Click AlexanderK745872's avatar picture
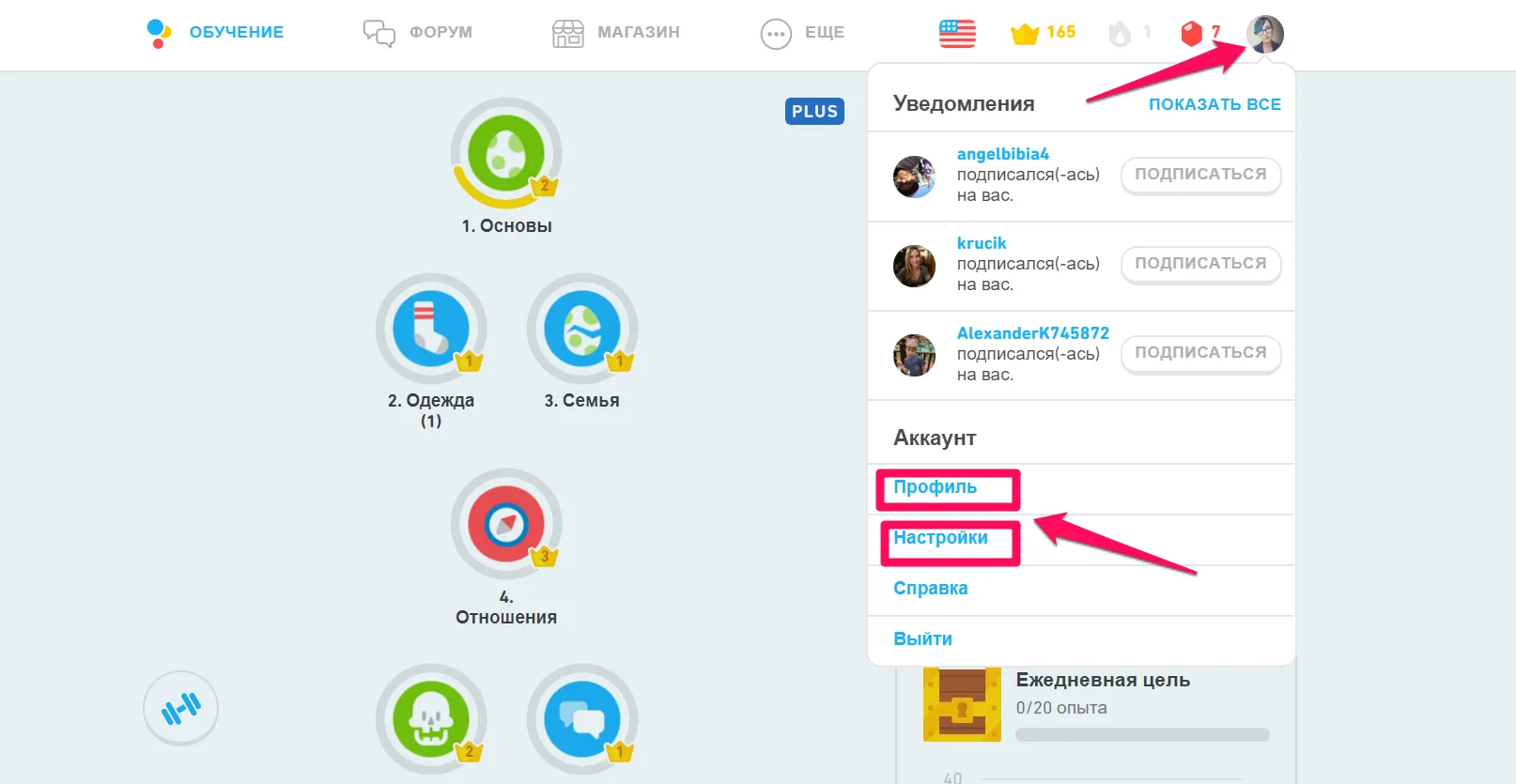The height and width of the screenshot is (784, 1516). [x=914, y=355]
